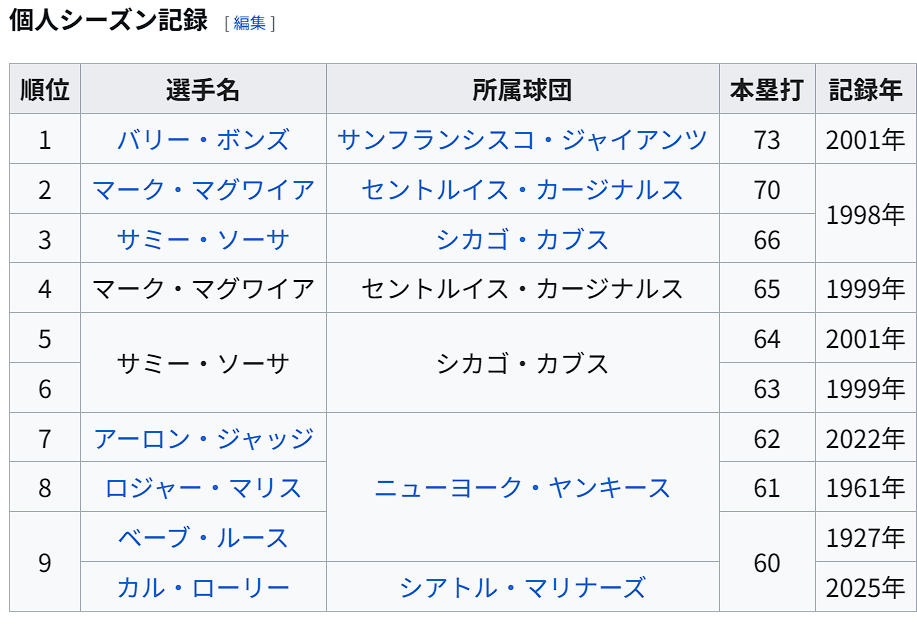Click the 順位 column header
917x626 pixels.
point(45,90)
